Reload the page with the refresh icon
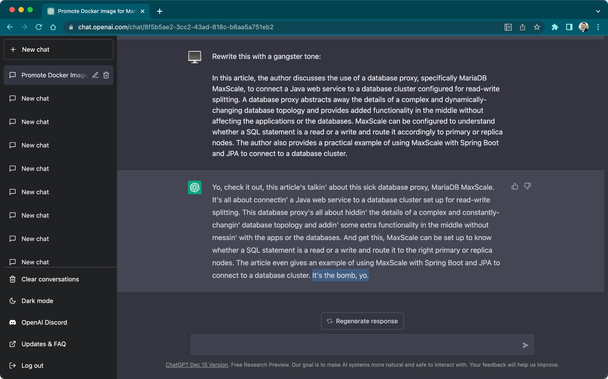 (38, 27)
